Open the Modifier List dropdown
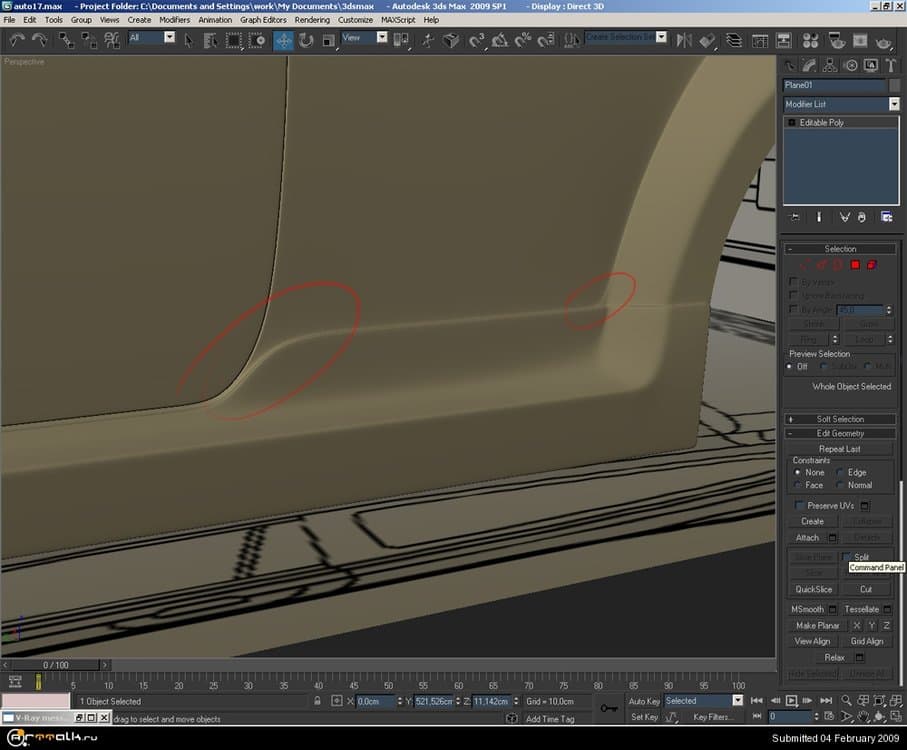The image size is (907, 750). [x=894, y=104]
